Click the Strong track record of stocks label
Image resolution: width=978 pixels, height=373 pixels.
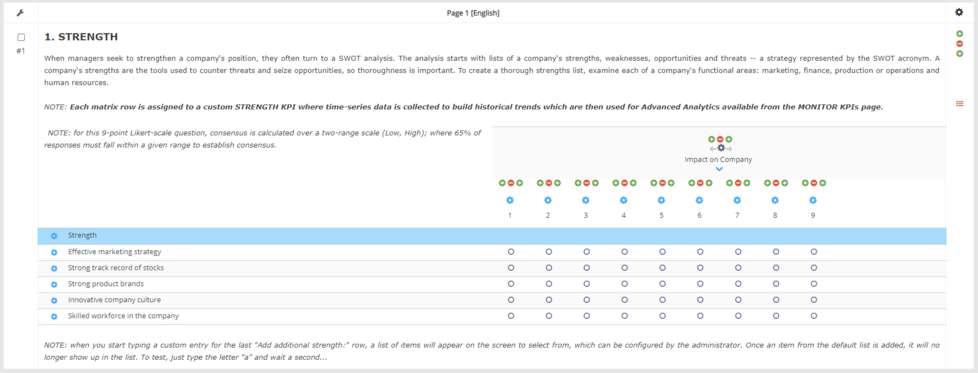point(116,268)
